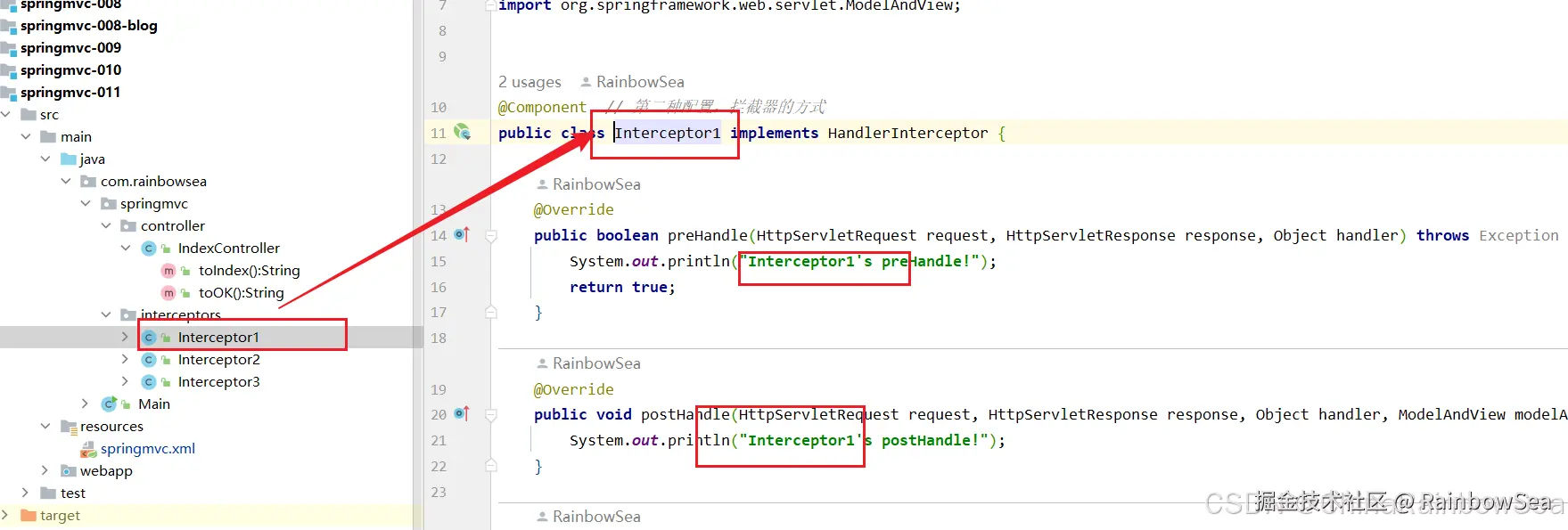
Task: Select the springmvc-010 module
Action: pos(70,70)
